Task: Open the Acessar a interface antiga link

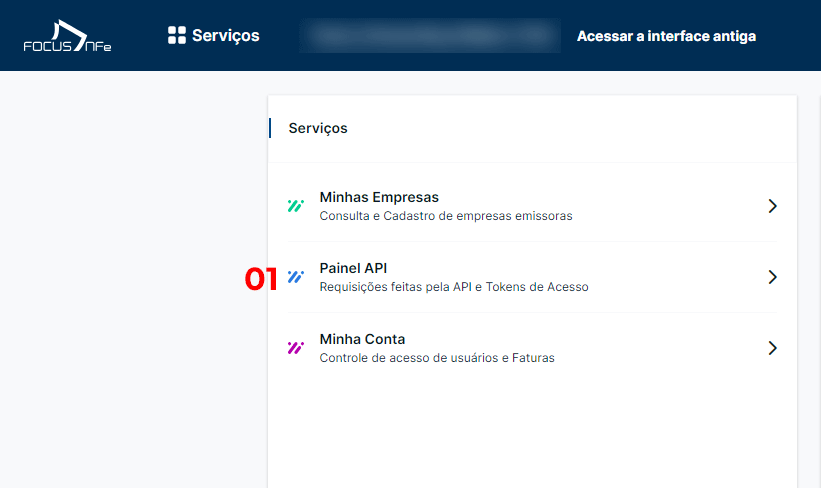Action: tap(666, 36)
